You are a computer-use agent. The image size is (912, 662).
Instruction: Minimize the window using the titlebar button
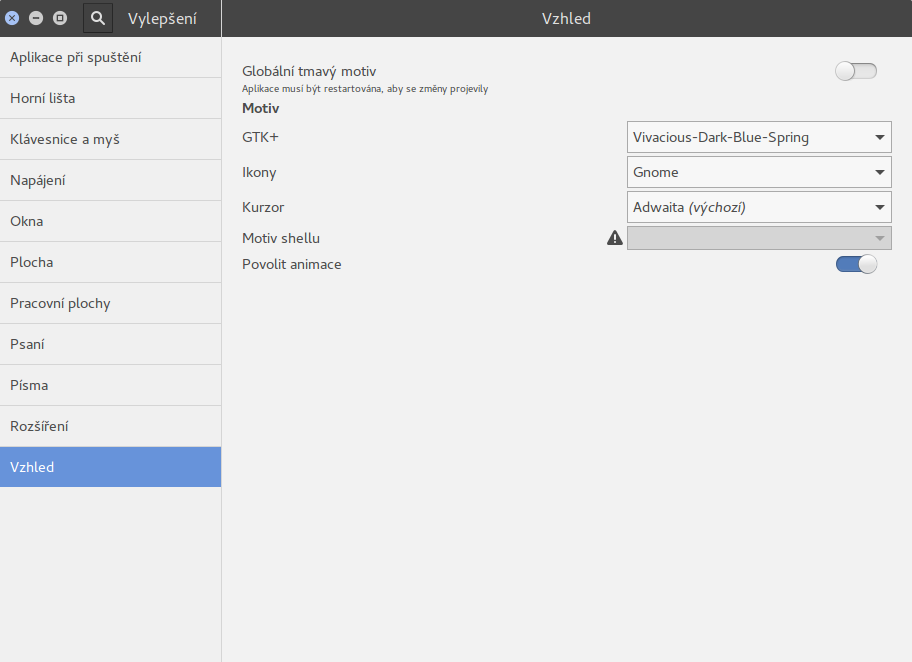[36, 18]
